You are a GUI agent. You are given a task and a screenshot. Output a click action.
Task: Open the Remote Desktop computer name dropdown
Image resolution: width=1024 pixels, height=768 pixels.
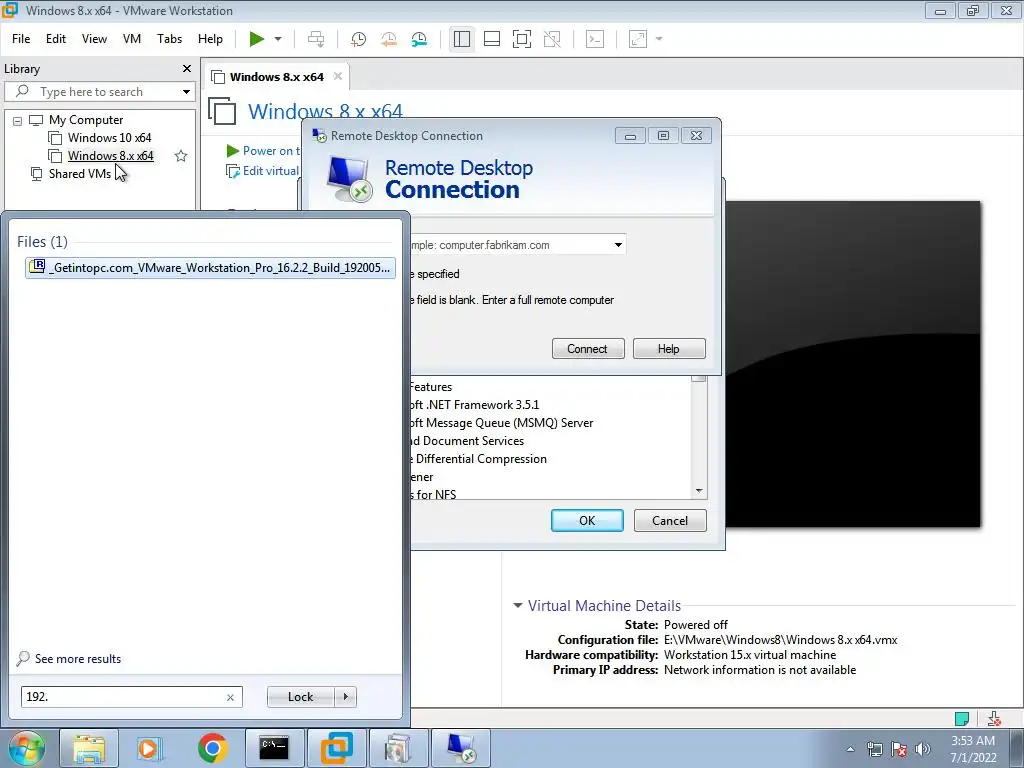point(618,245)
